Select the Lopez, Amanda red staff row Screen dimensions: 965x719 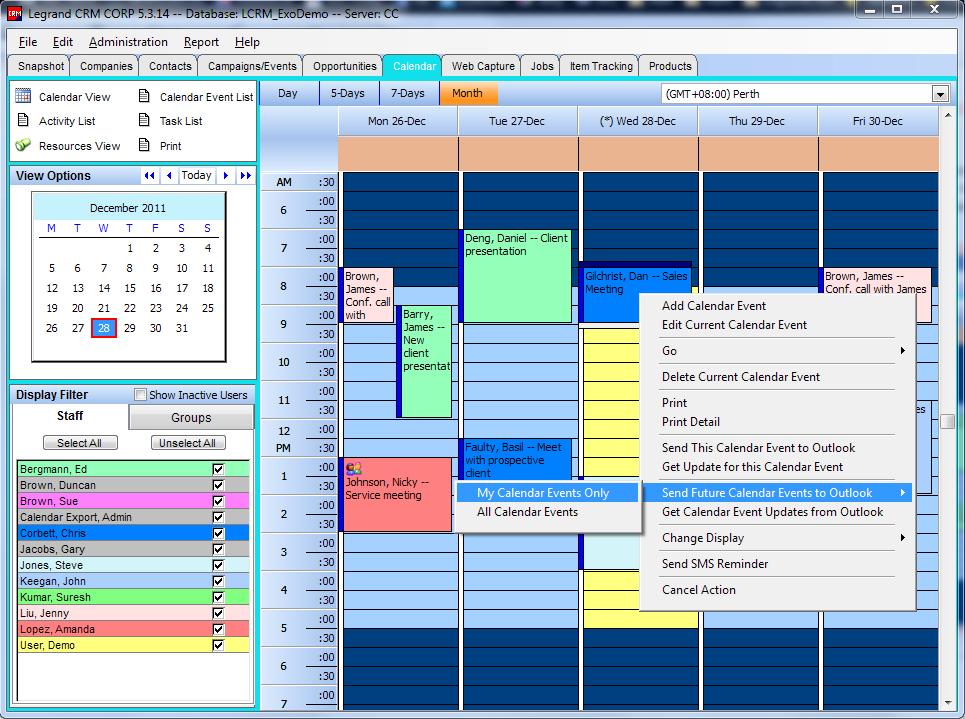pyautogui.click(x=134, y=629)
